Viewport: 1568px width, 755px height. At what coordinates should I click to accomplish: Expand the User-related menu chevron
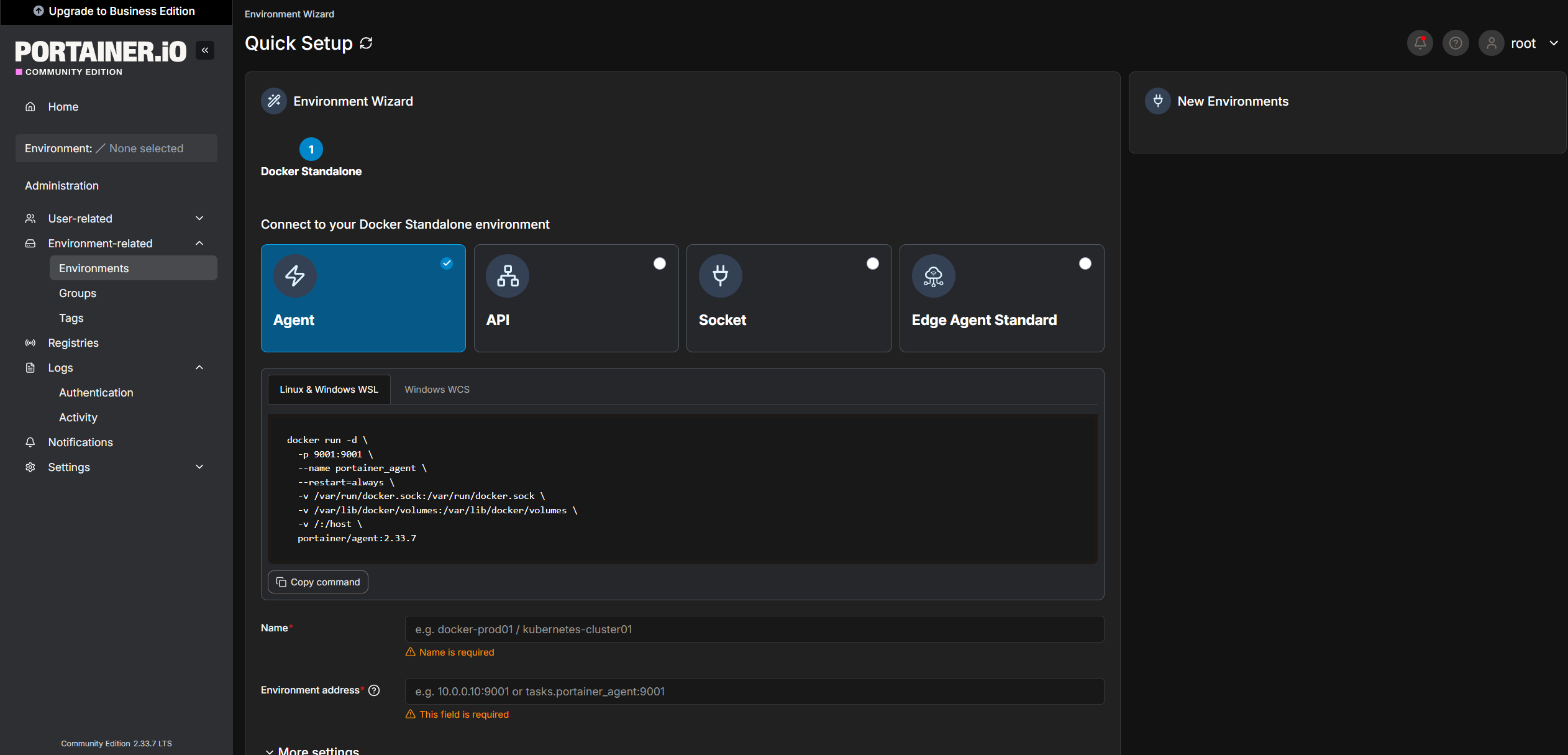tap(199, 218)
